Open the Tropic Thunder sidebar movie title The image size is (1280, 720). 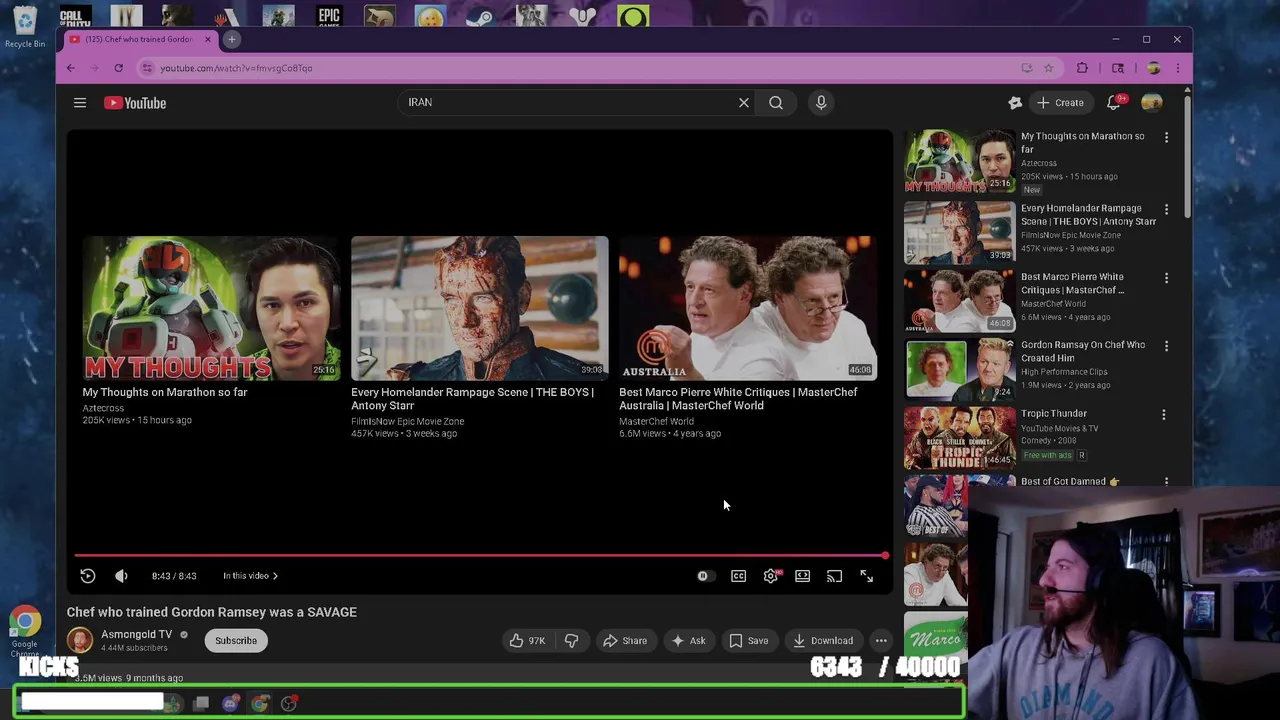pos(1054,413)
